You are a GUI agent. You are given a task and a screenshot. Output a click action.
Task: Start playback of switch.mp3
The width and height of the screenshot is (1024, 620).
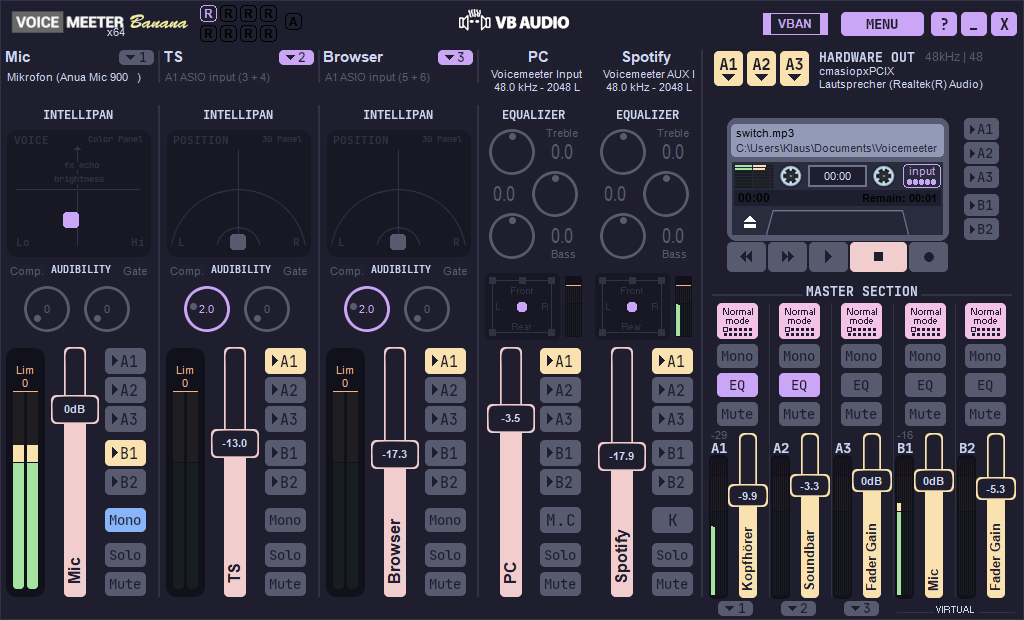tap(828, 257)
